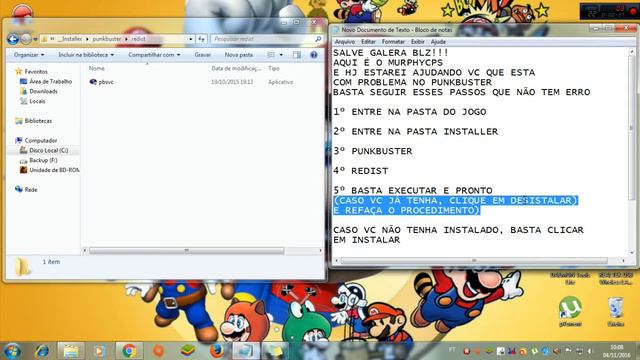Click the magnifier icon in Explorer search box
Viewport: 640px width, 360px height.
318,39
